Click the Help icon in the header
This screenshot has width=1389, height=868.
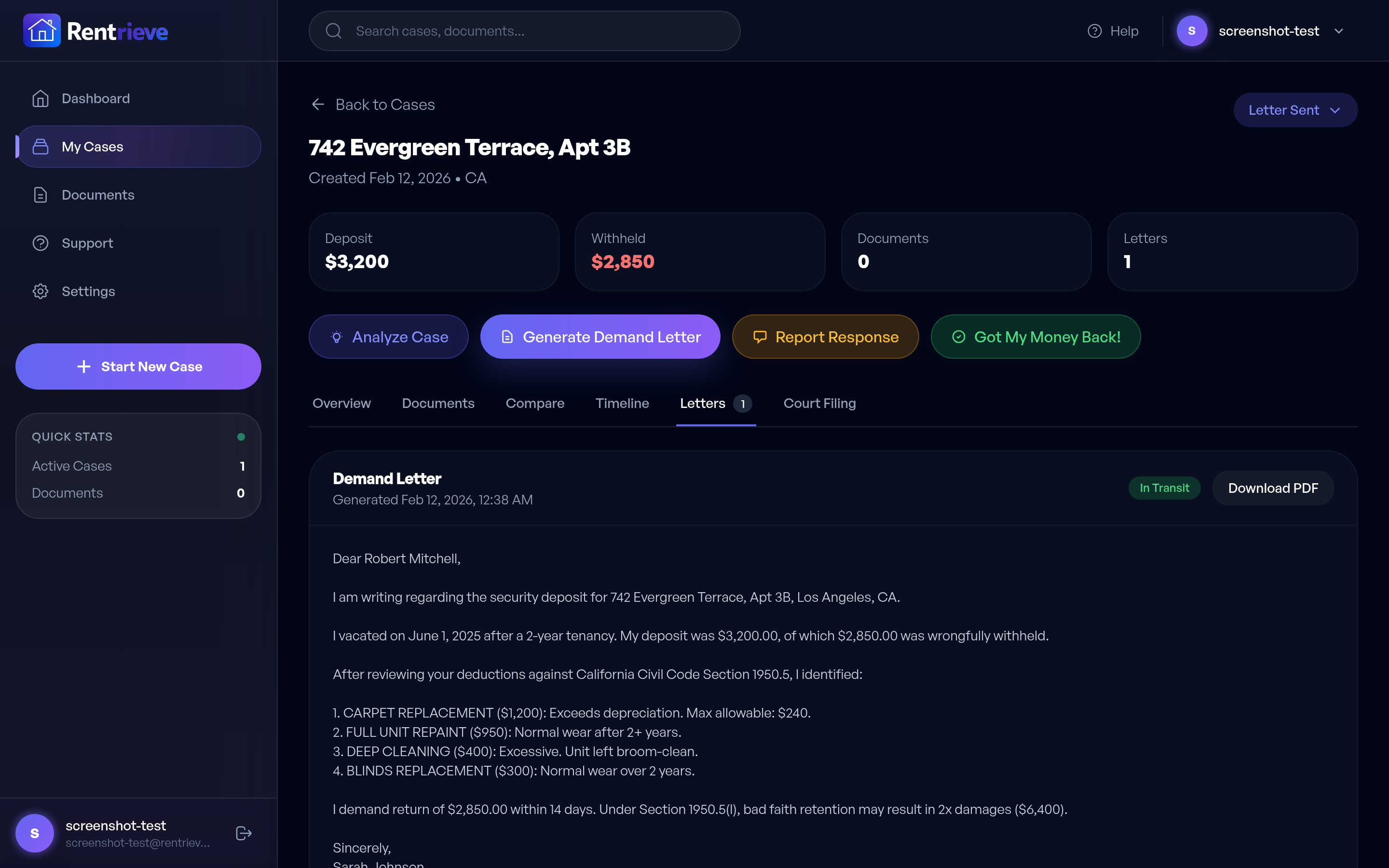coord(1095,30)
